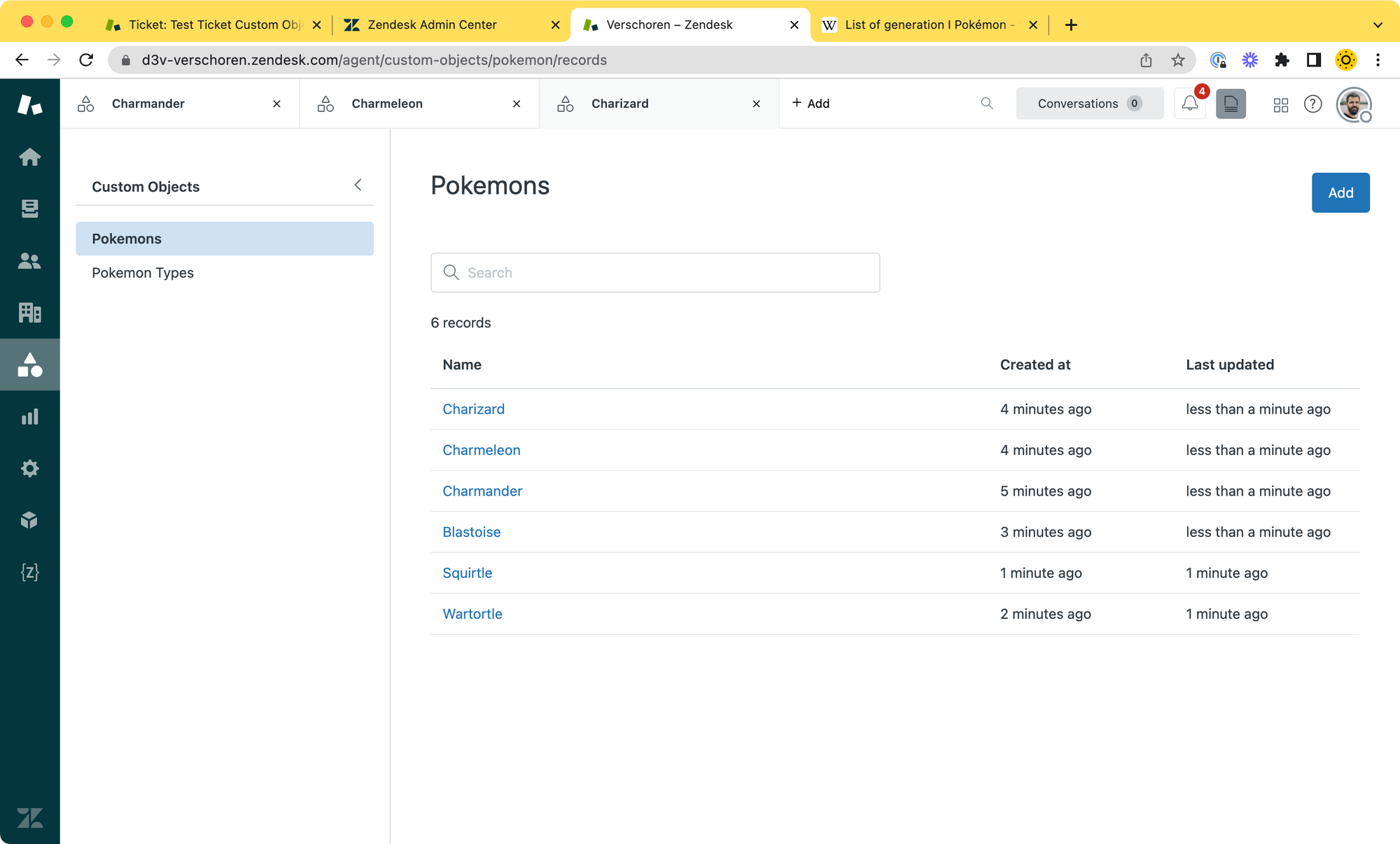
Task: Click the help question mark icon
Action: pos(1313,104)
